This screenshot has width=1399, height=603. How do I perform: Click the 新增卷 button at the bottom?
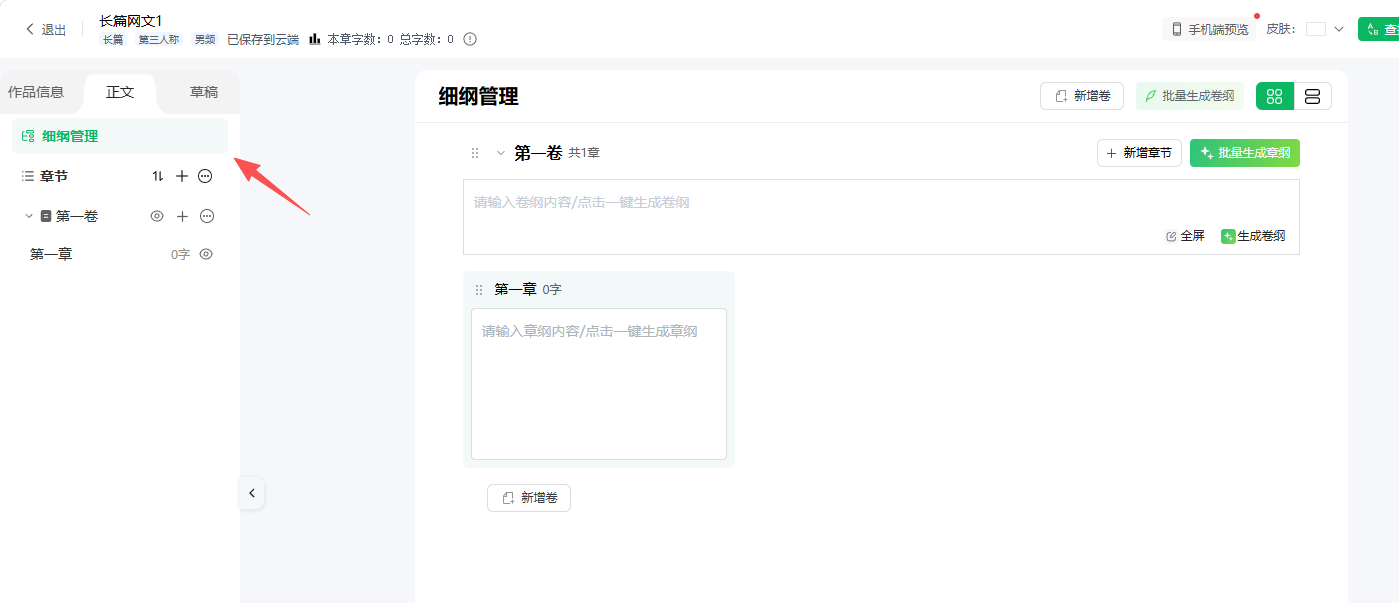tap(529, 498)
